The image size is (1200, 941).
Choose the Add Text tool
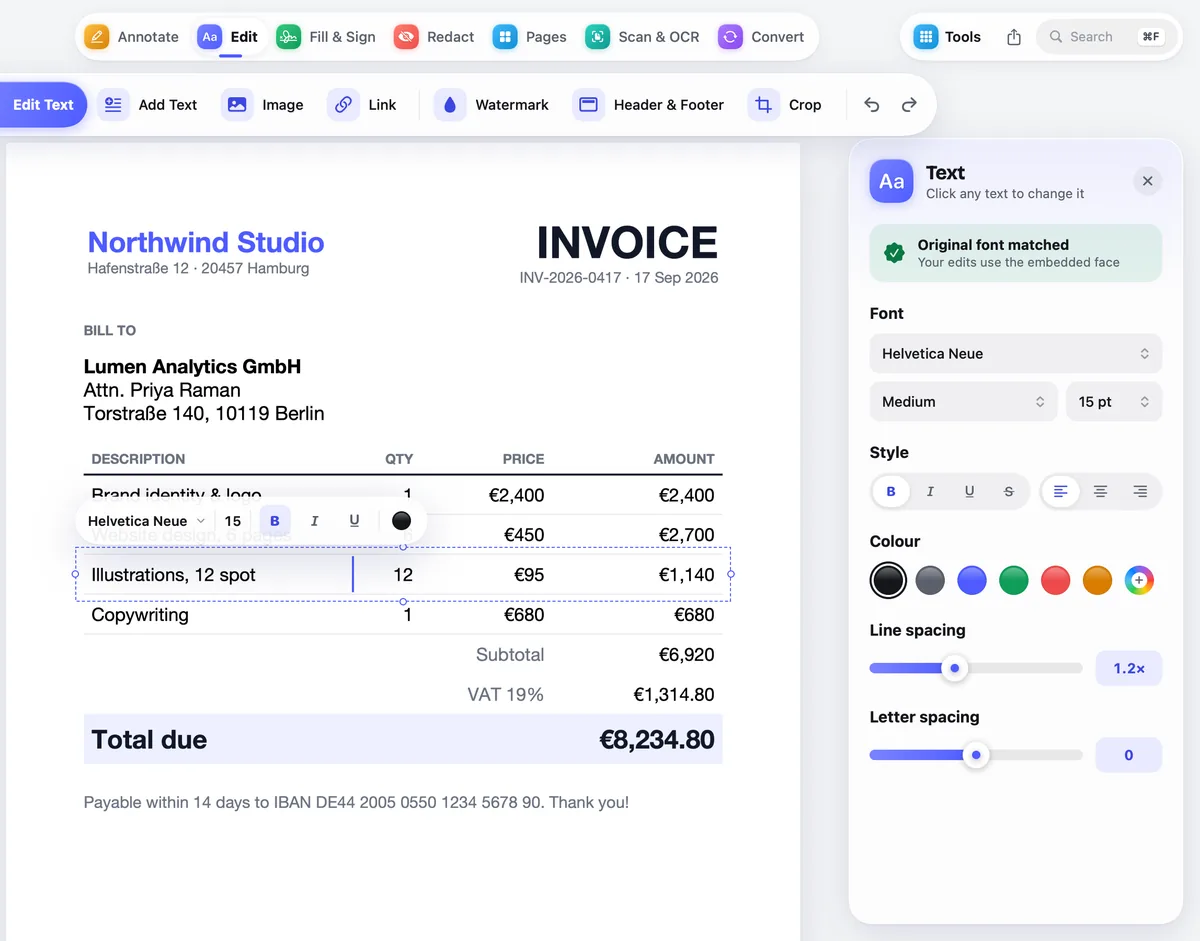click(x=148, y=105)
